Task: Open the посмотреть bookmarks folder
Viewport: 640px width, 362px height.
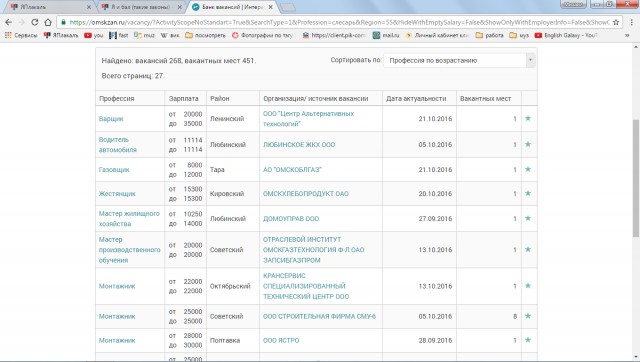Action: click(205, 36)
